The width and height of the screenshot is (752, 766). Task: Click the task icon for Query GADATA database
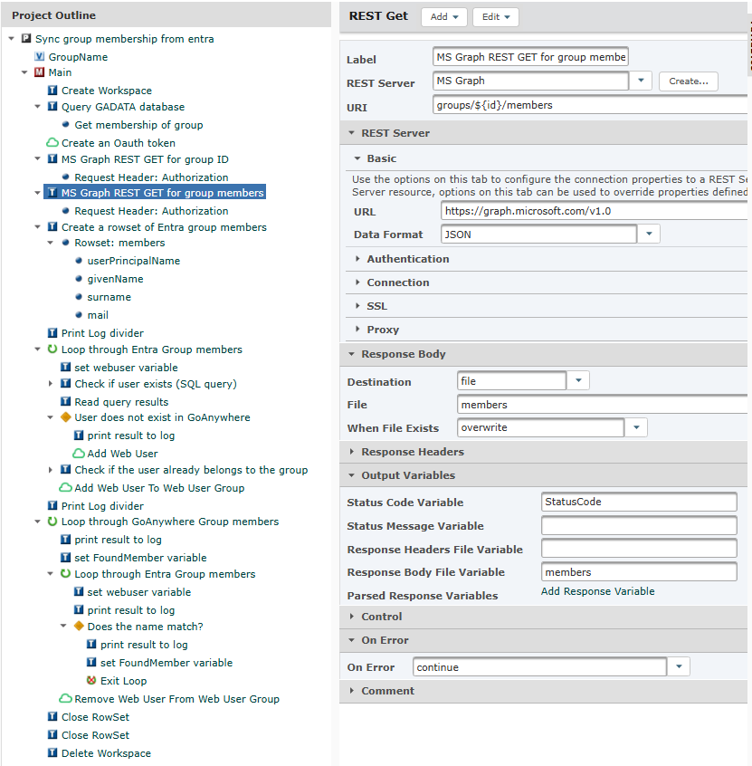(x=52, y=106)
